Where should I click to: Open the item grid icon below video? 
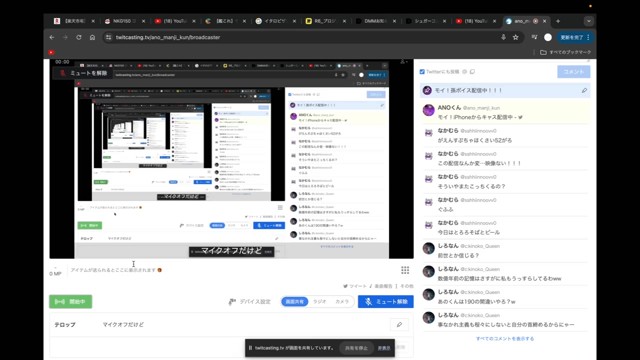(405, 270)
